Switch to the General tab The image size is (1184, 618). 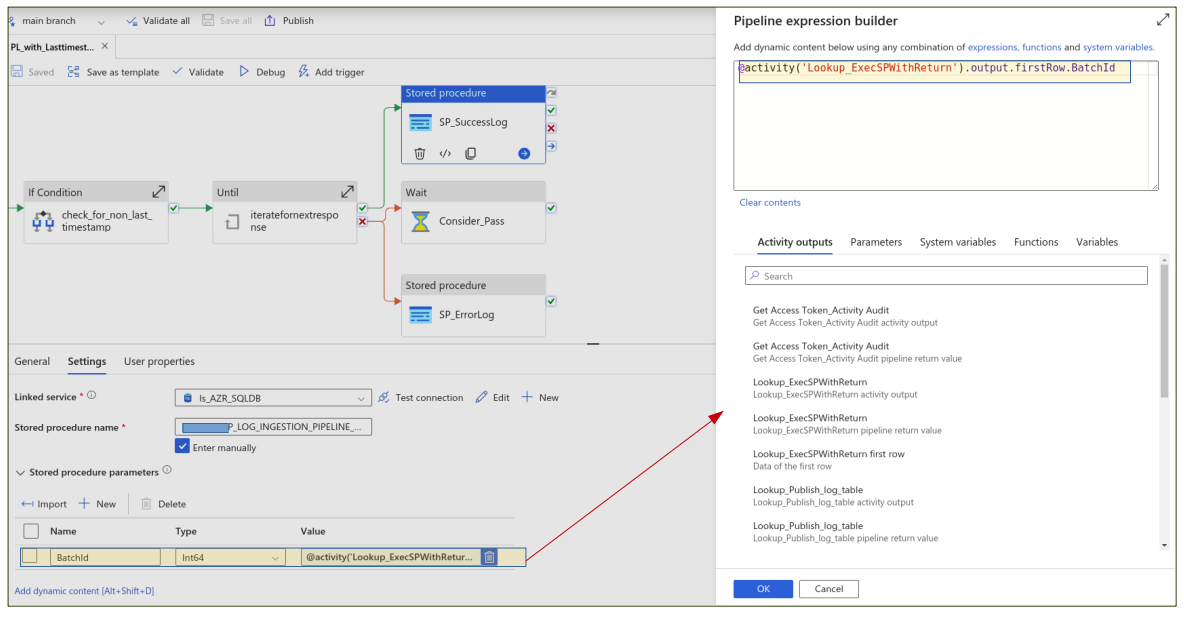pyautogui.click(x=32, y=361)
